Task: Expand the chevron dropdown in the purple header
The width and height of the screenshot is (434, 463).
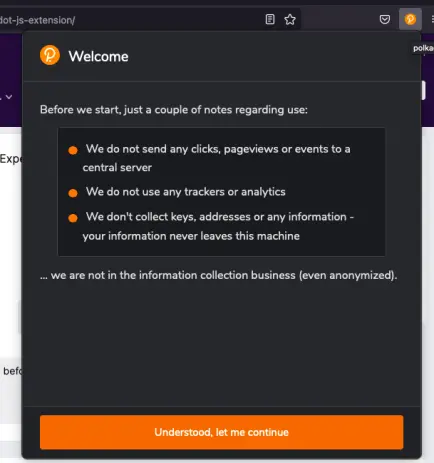Action: [9, 97]
